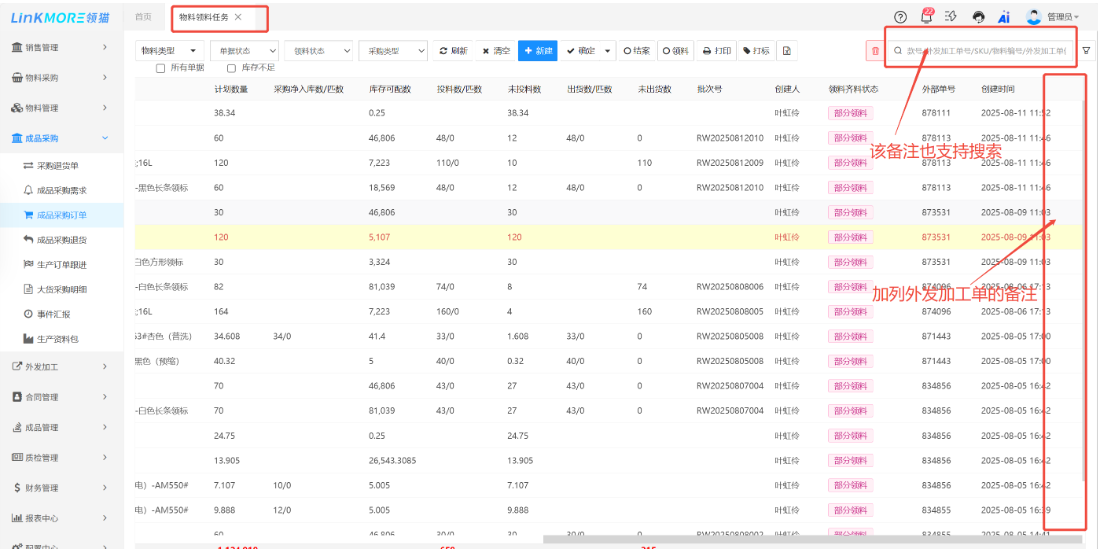Click the 清空 clear button
The image size is (1098, 549).
pyautogui.click(x=496, y=51)
